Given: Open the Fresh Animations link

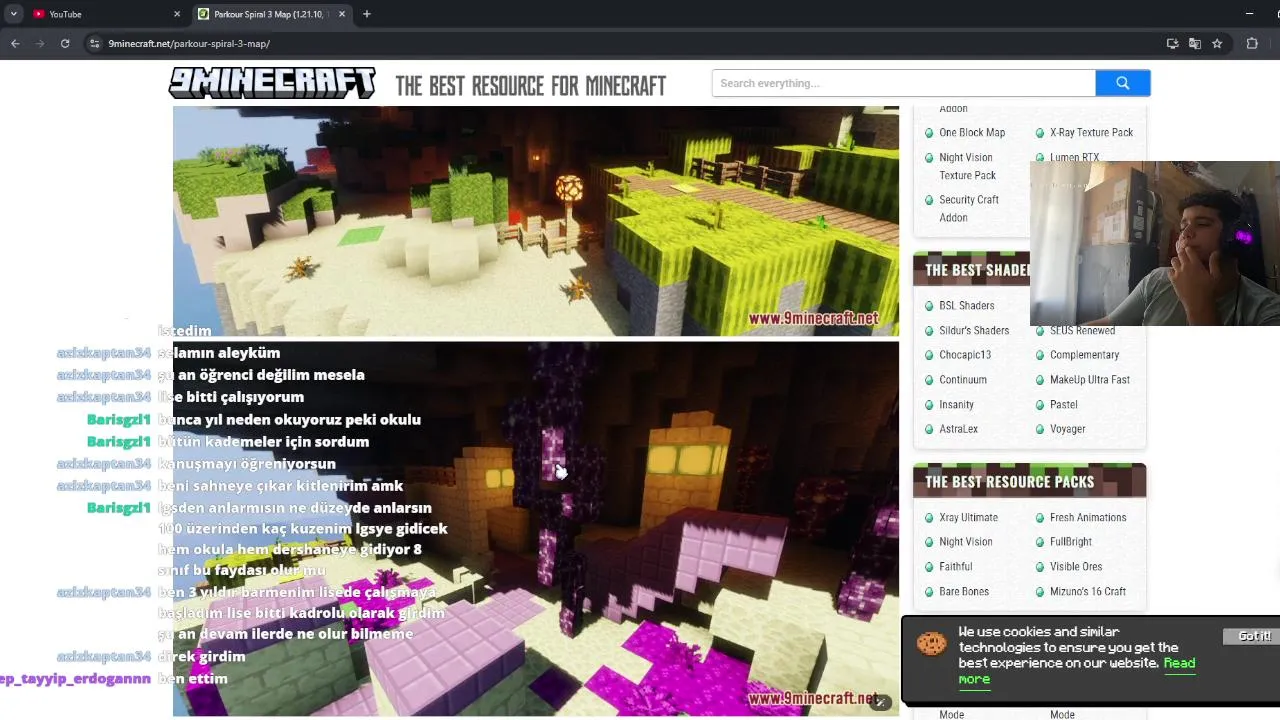Looking at the screenshot, I should 1088,517.
